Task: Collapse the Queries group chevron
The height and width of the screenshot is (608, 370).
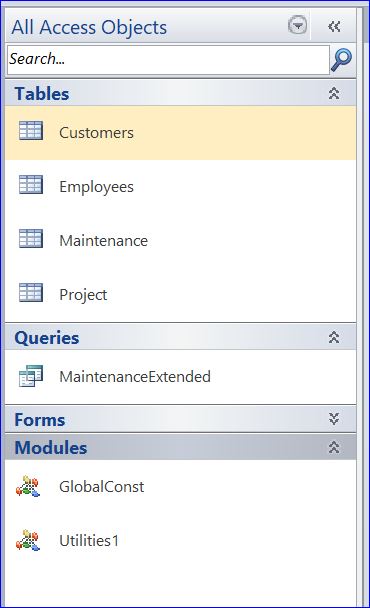Action: [334, 337]
